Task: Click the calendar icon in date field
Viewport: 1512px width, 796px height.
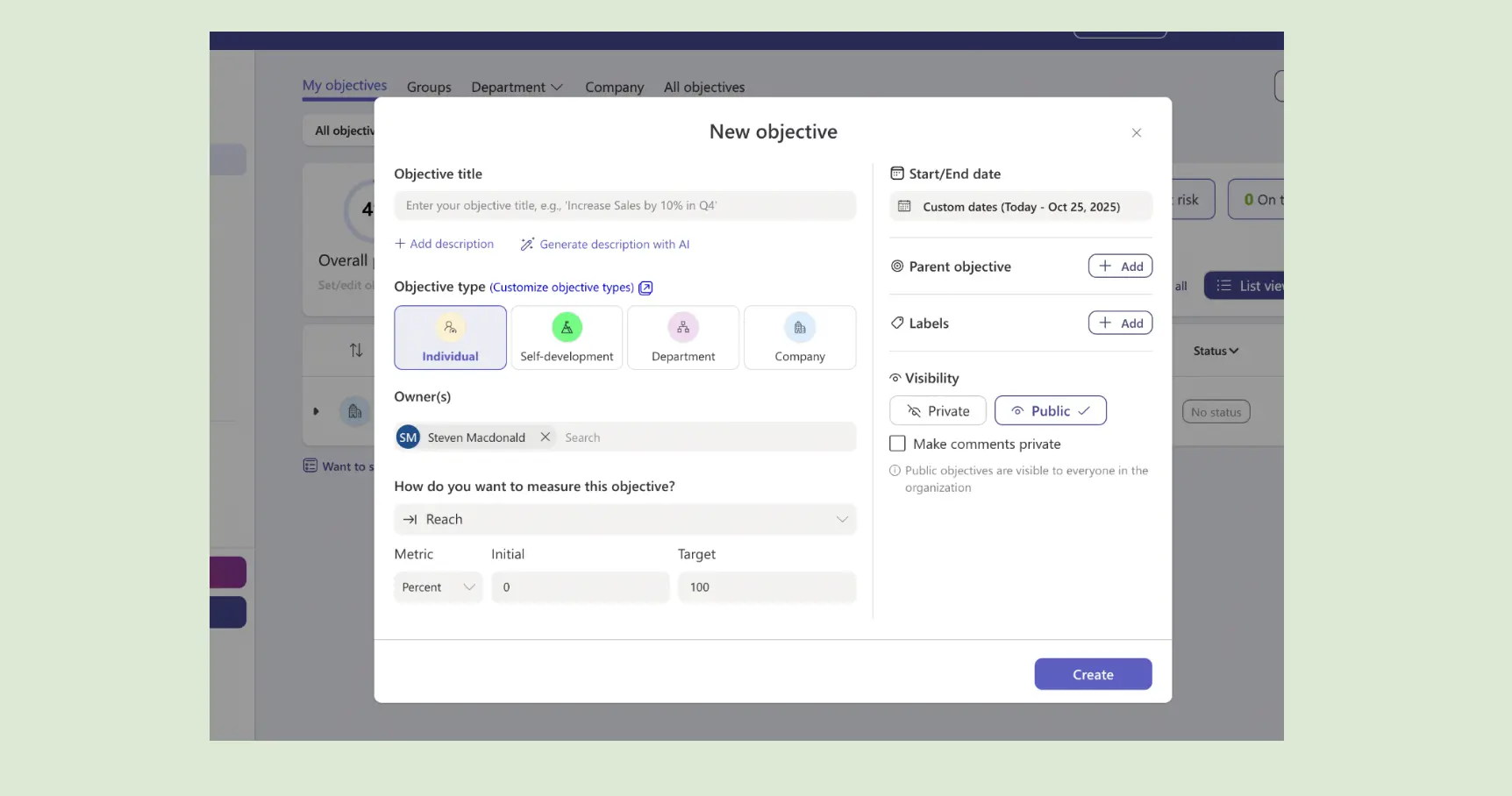Action: coord(904,207)
